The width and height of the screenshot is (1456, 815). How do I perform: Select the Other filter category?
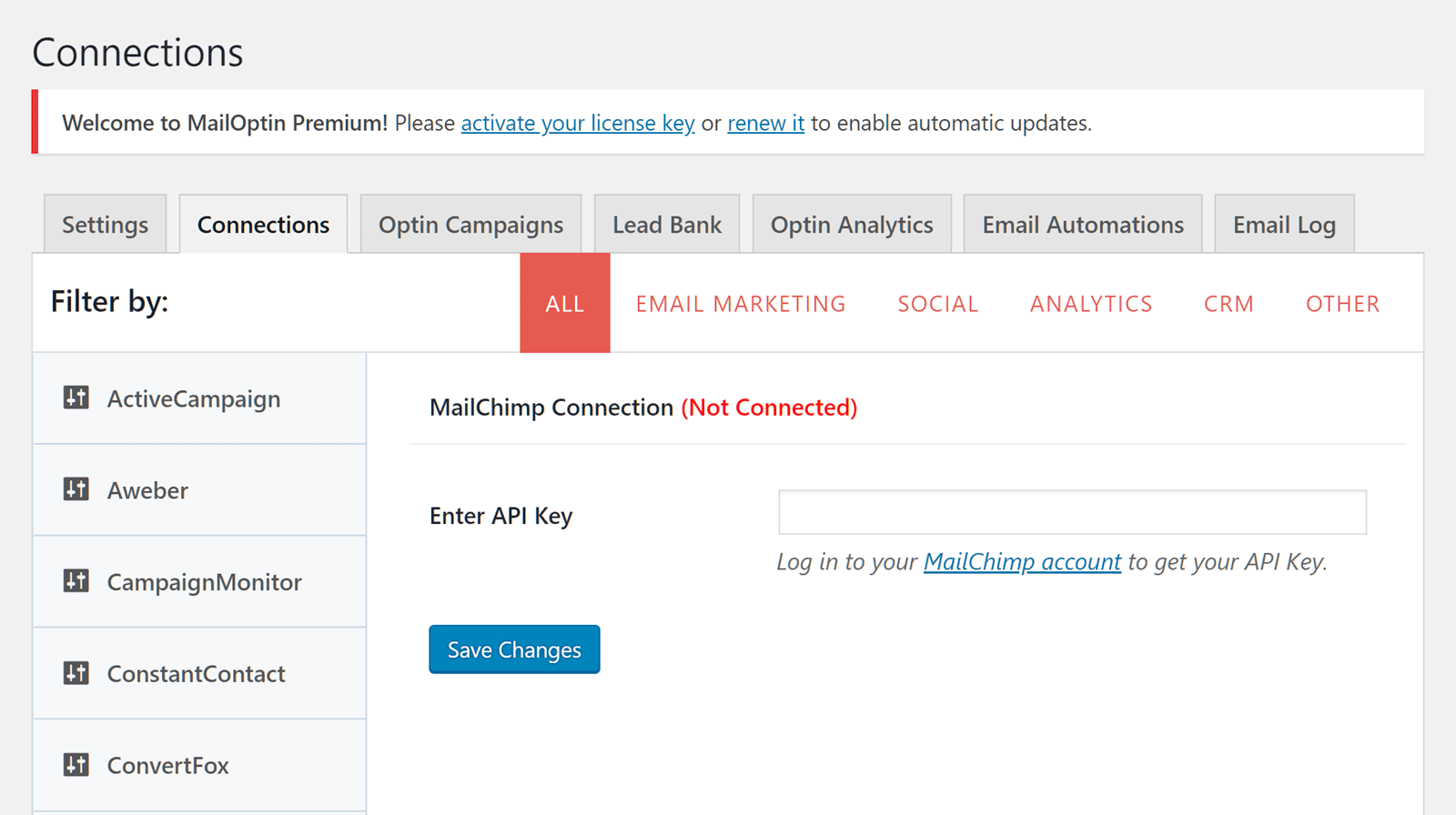click(1342, 304)
